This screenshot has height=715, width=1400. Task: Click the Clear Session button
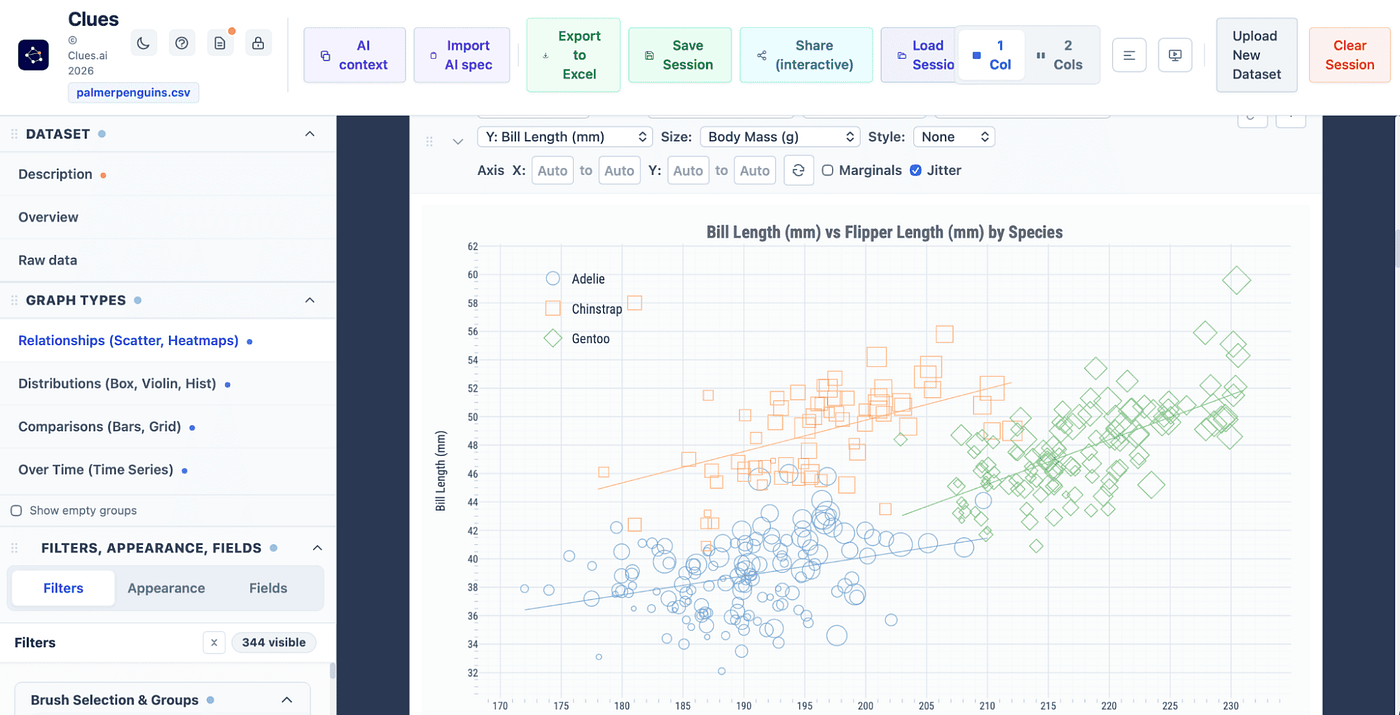point(1349,55)
